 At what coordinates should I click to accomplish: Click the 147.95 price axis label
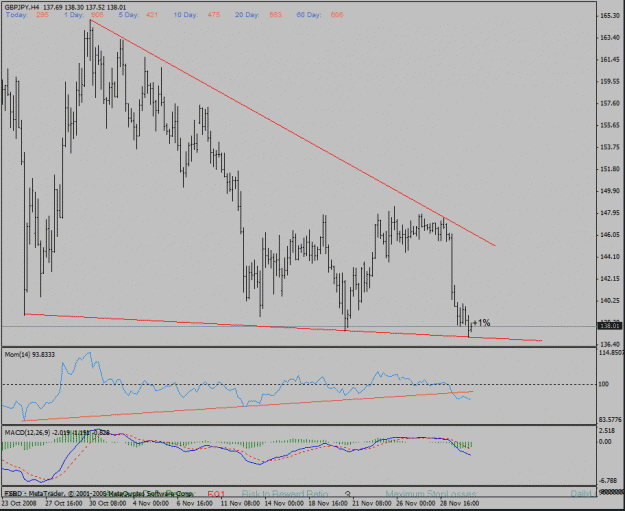coord(610,213)
